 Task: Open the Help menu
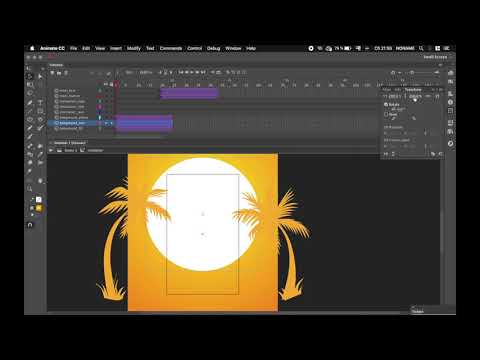click(251, 48)
